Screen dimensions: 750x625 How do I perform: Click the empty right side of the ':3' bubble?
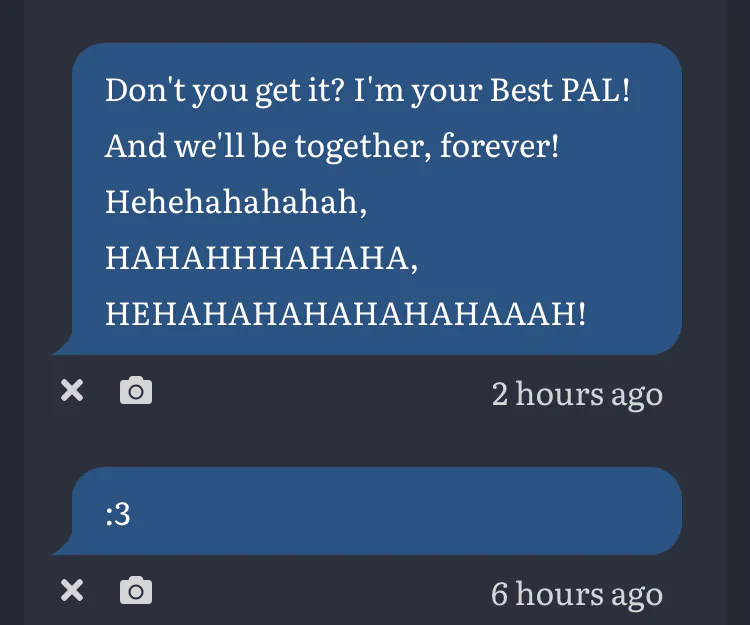point(407,511)
